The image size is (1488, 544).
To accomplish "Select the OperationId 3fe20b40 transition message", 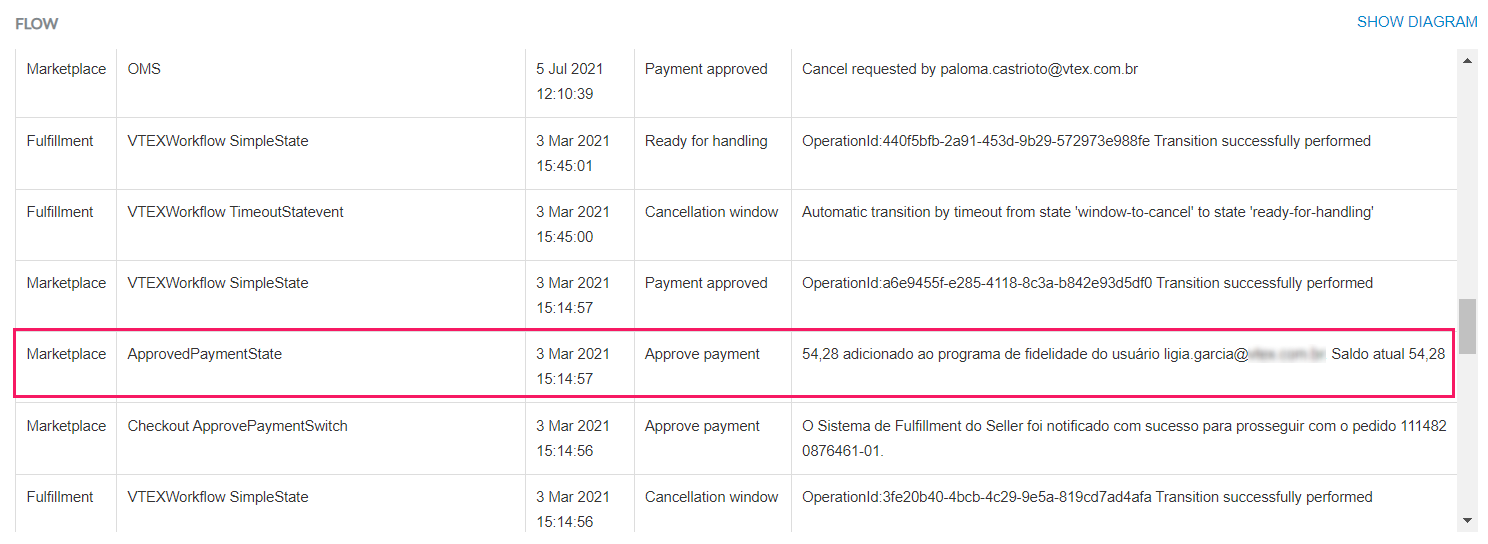I will pos(1087,497).
